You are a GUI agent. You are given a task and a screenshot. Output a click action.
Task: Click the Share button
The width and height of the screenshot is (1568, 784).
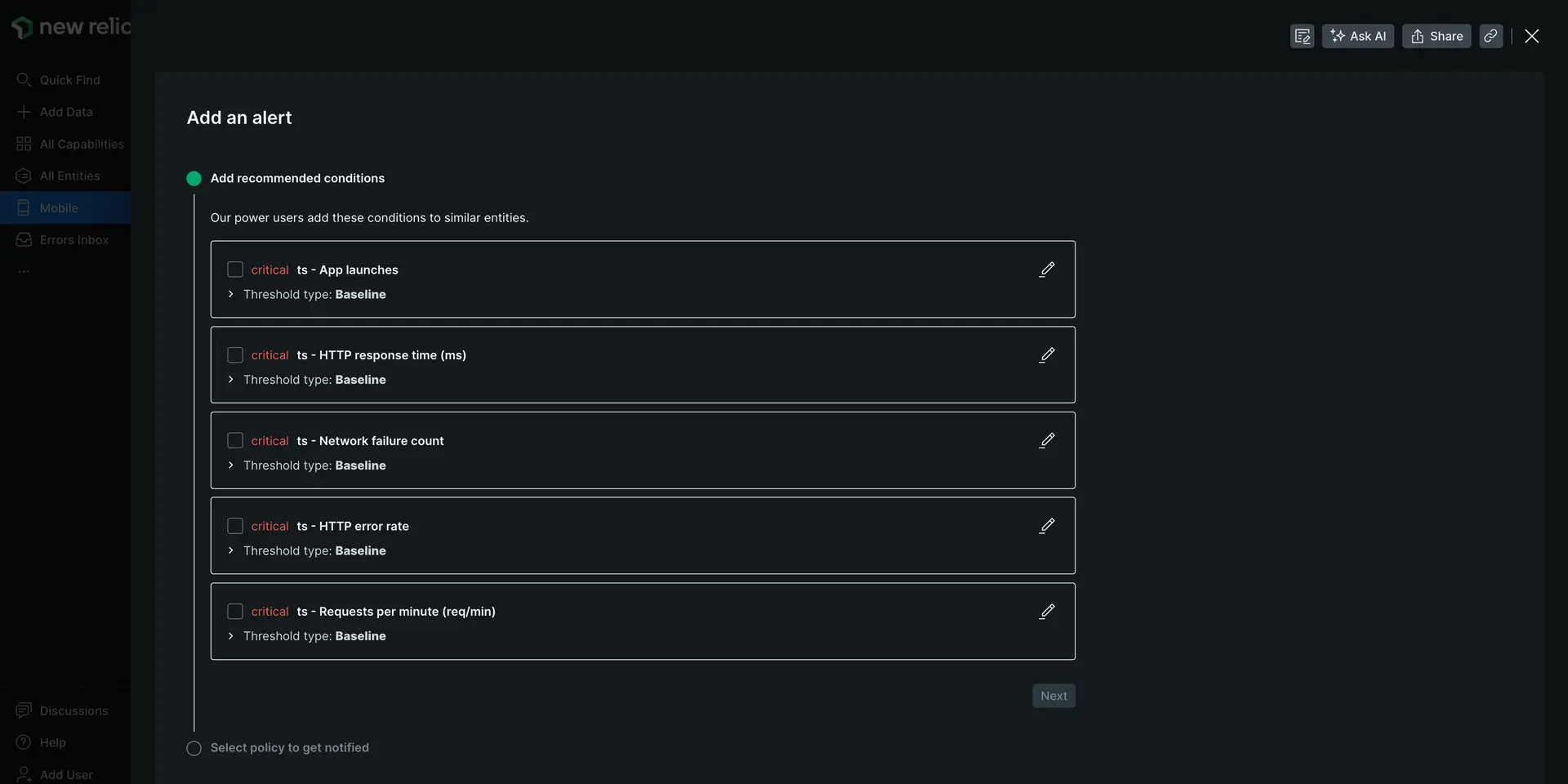point(1436,36)
